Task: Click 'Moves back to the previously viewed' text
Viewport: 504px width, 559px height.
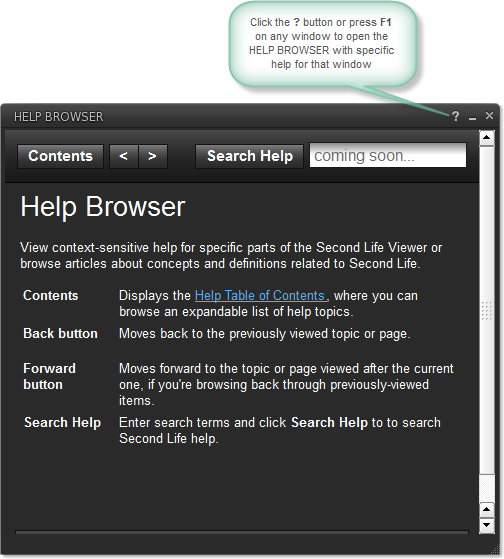Action: [x=264, y=334]
